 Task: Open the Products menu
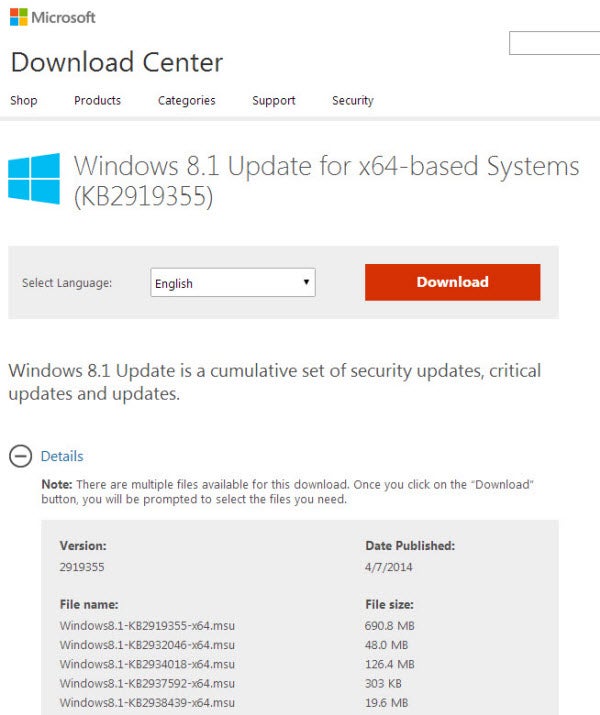(97, 100)
